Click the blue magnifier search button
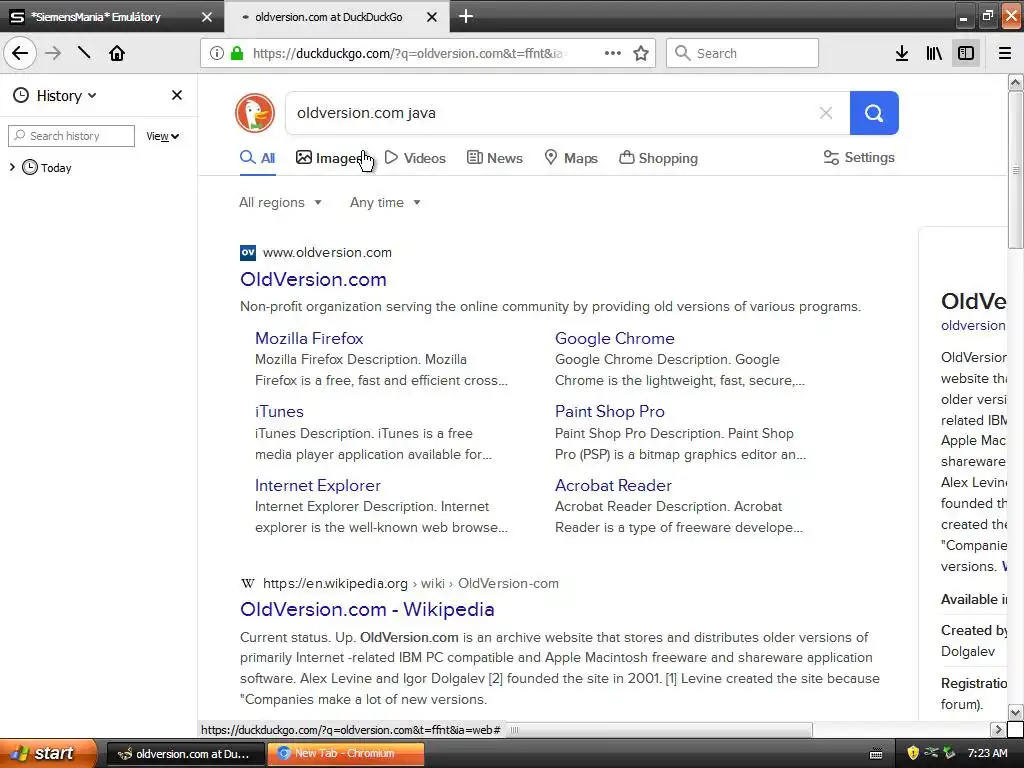 874,113
